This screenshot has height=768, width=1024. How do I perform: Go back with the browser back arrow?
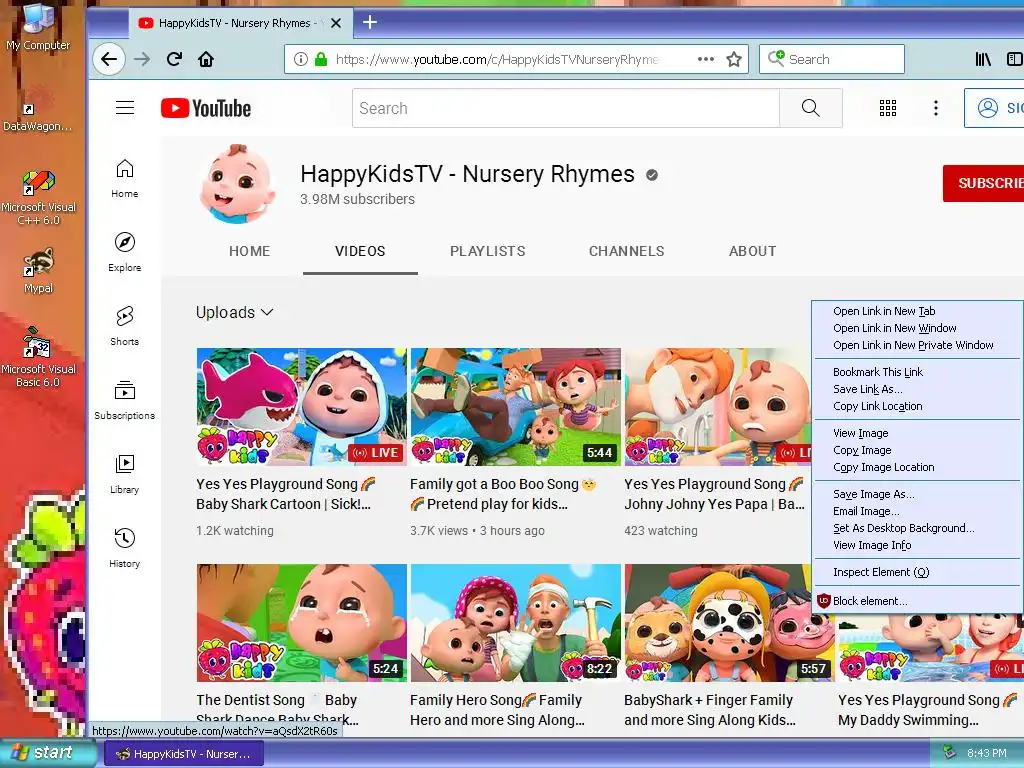(109, 59)
